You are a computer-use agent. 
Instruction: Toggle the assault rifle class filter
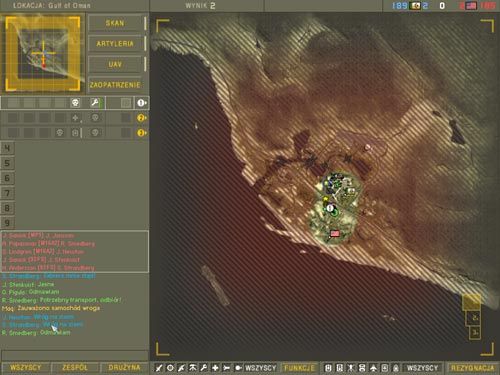click(x=181, y=368)
